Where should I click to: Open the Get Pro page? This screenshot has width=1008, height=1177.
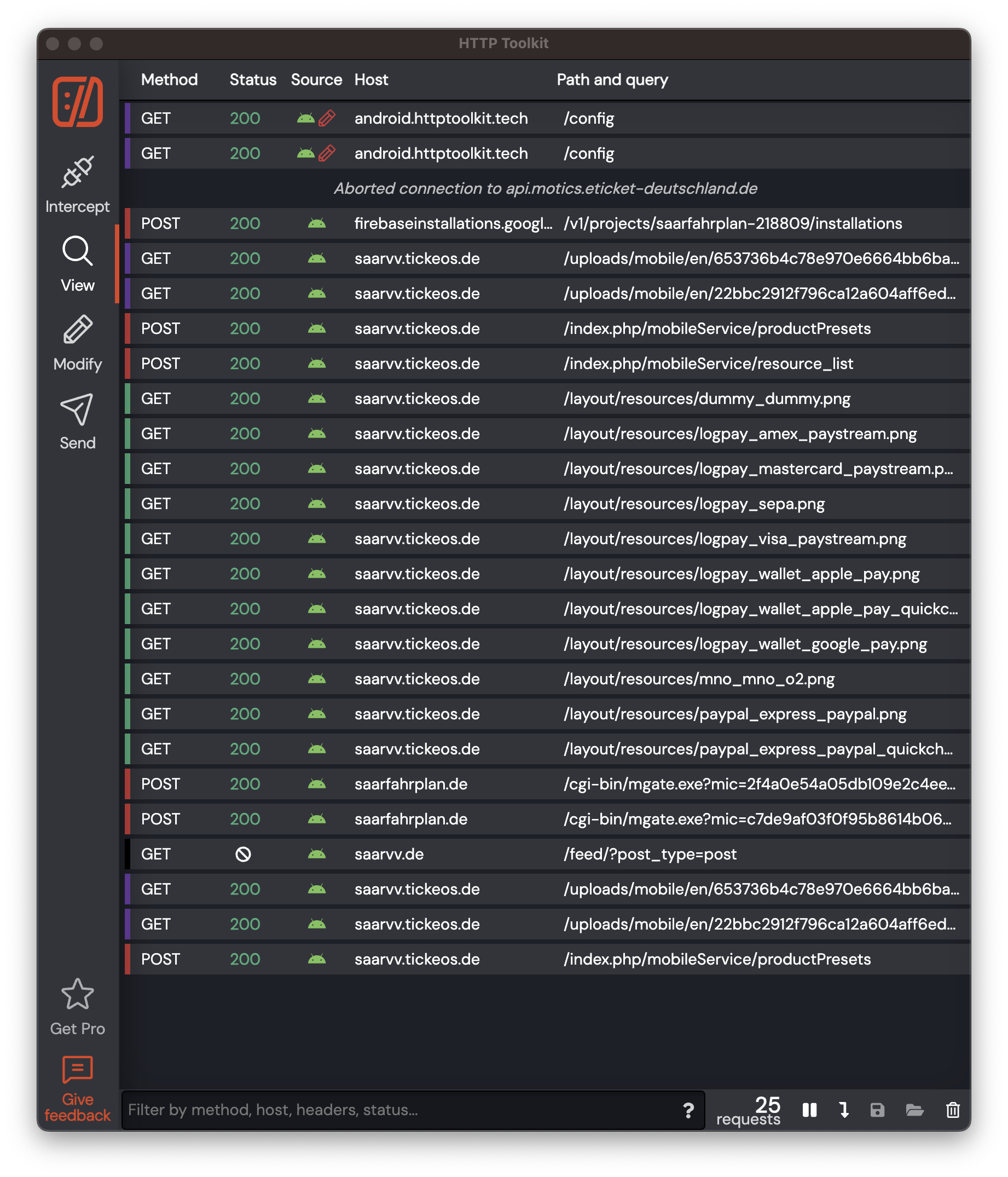point(77,1007)
